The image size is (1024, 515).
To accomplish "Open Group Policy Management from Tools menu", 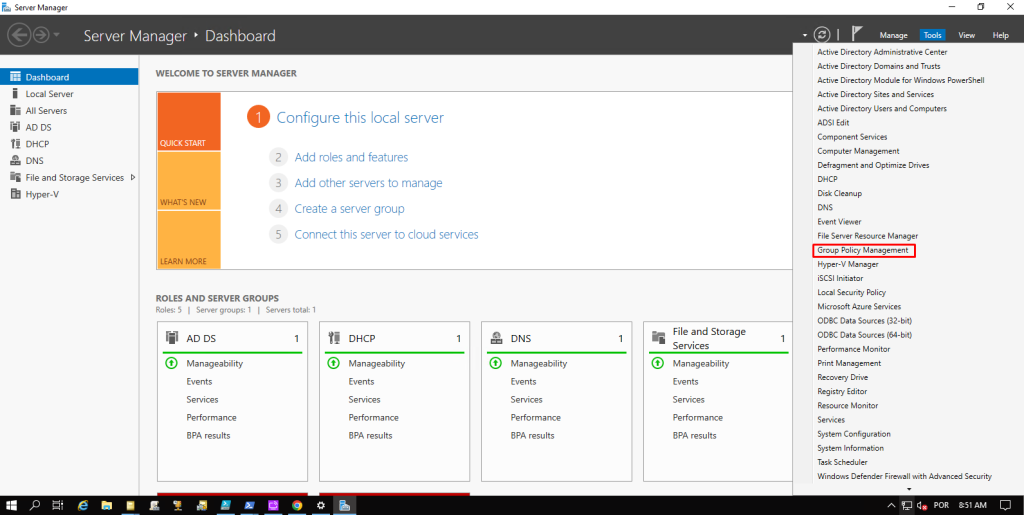I will pos(863,250).
